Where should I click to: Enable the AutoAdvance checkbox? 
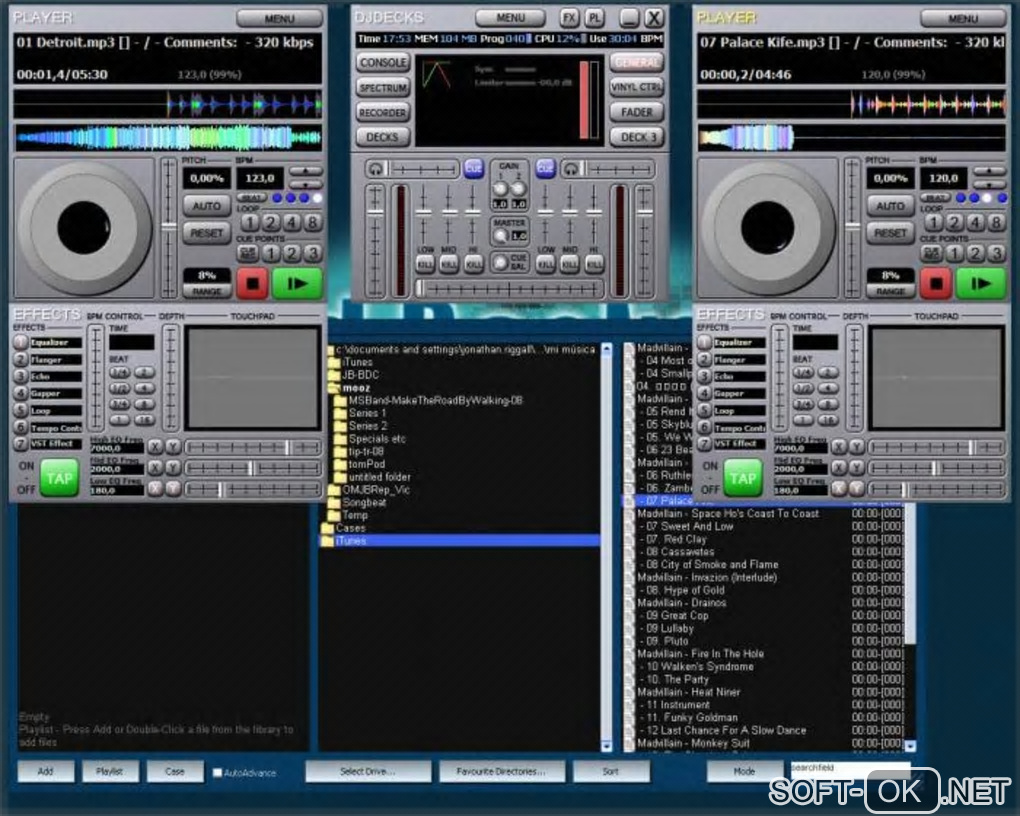pyautogui.click(x=218, y=772)
